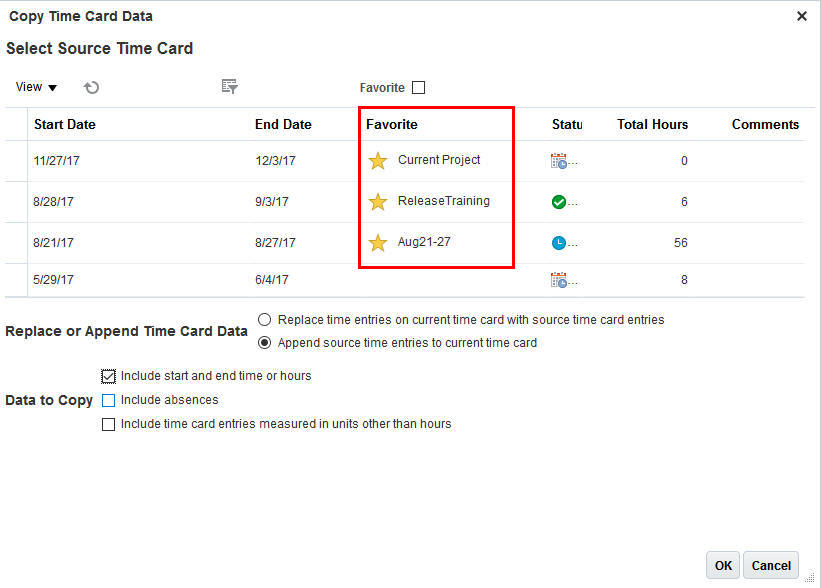The image size is (821, 588).
Task: Click the refresh icon in the toolbar
Action: tap(91, 87)
